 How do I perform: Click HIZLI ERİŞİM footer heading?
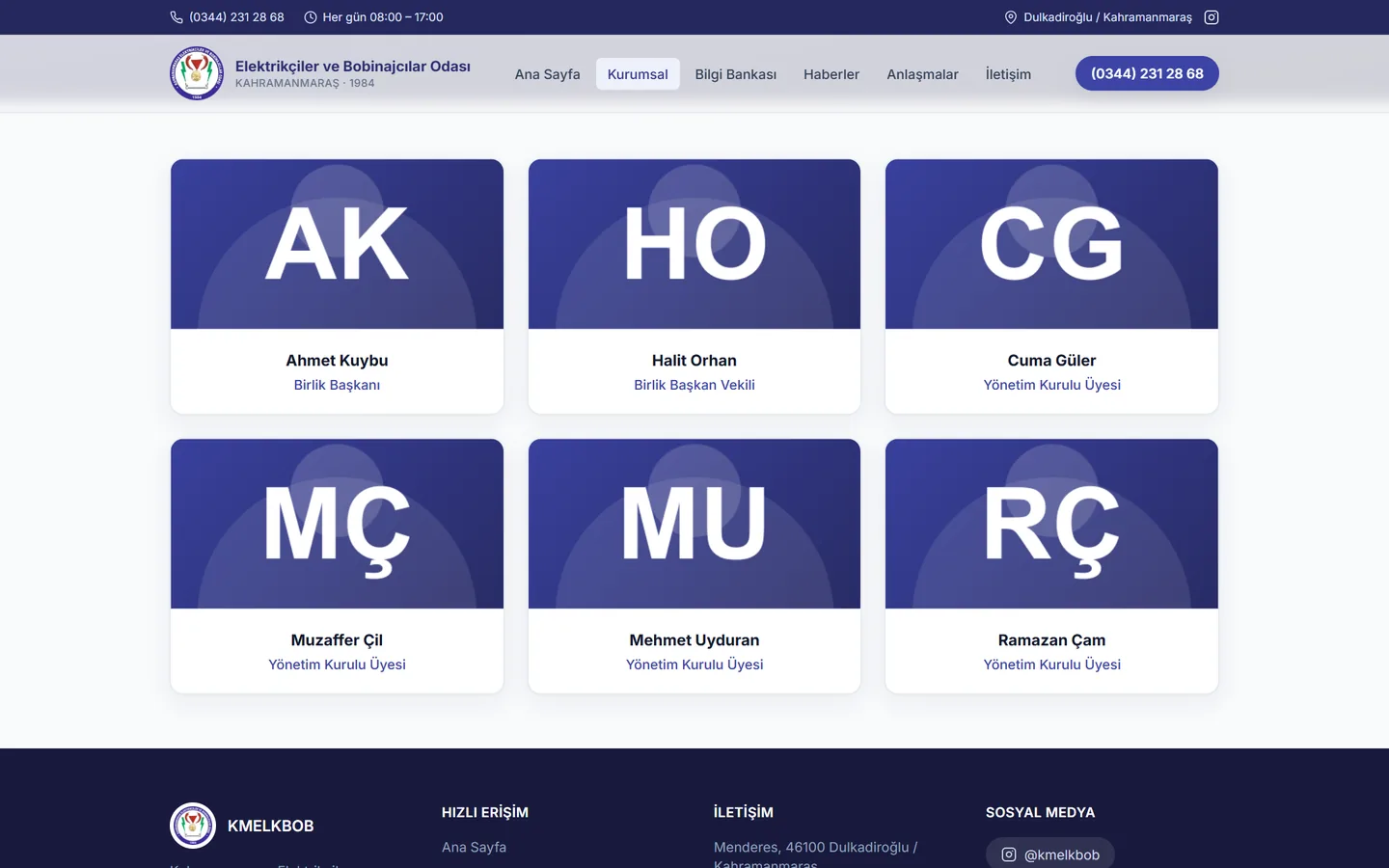click(485, 812)
